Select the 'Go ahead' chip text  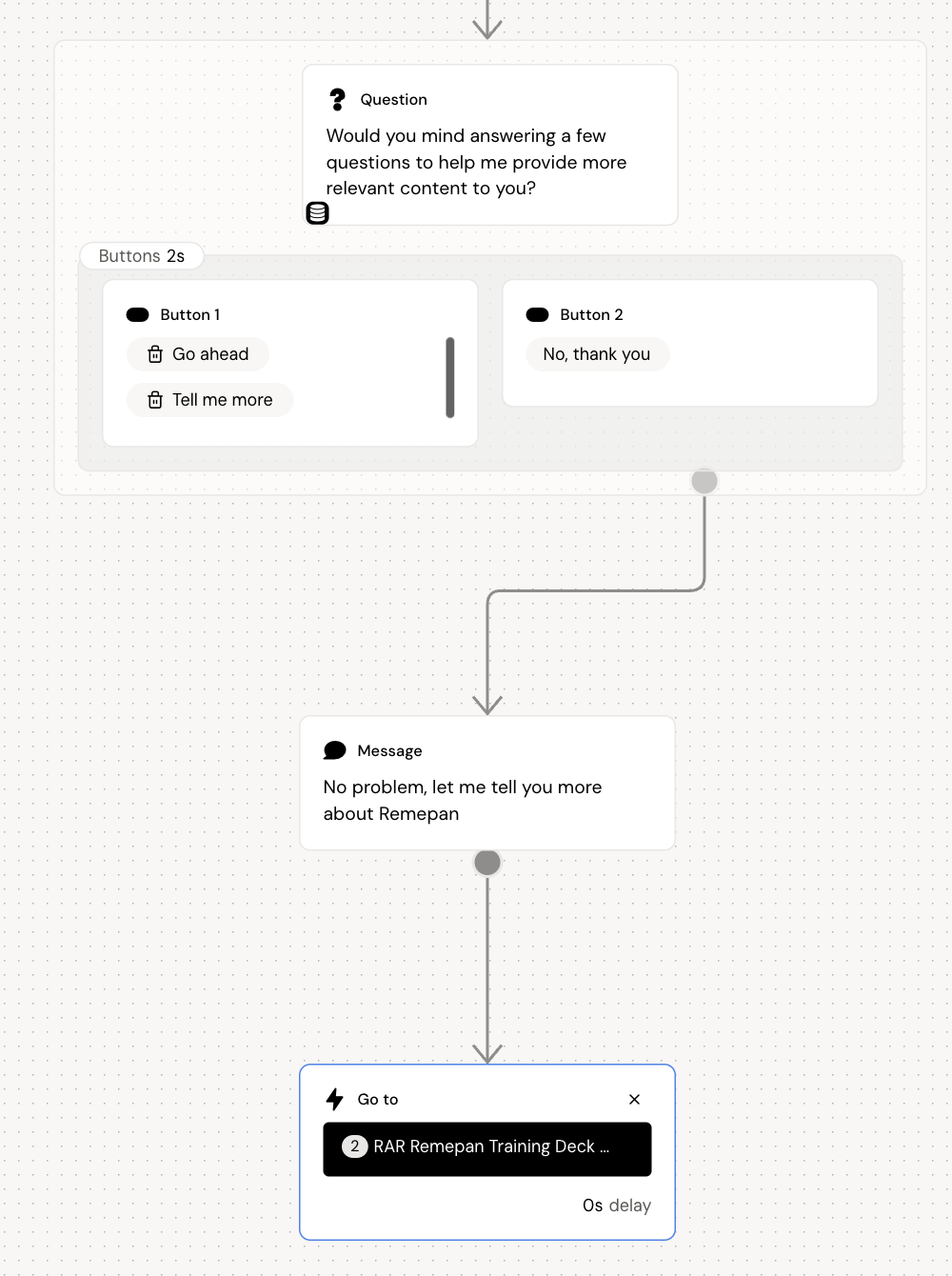210,354
